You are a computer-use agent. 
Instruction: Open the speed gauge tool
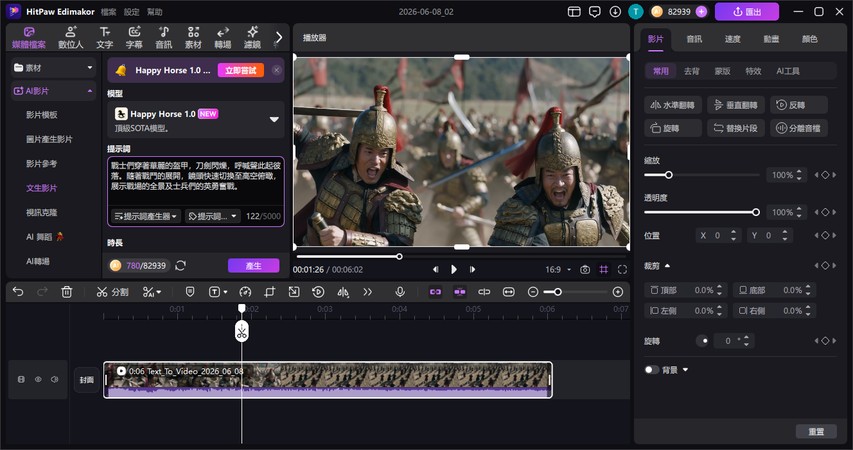click(245, 292)
